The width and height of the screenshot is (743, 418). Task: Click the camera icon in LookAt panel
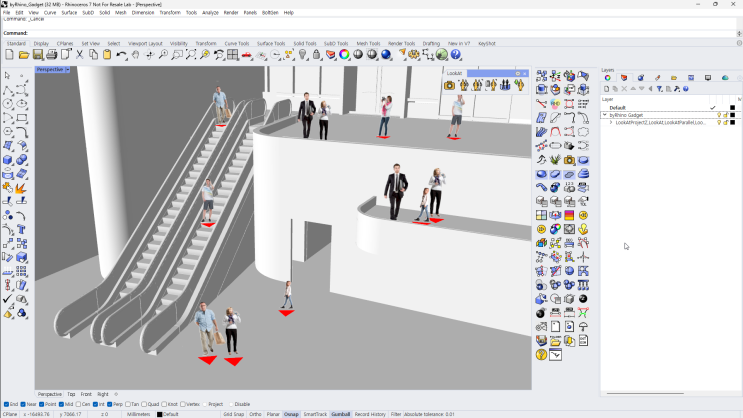(449, 85)
